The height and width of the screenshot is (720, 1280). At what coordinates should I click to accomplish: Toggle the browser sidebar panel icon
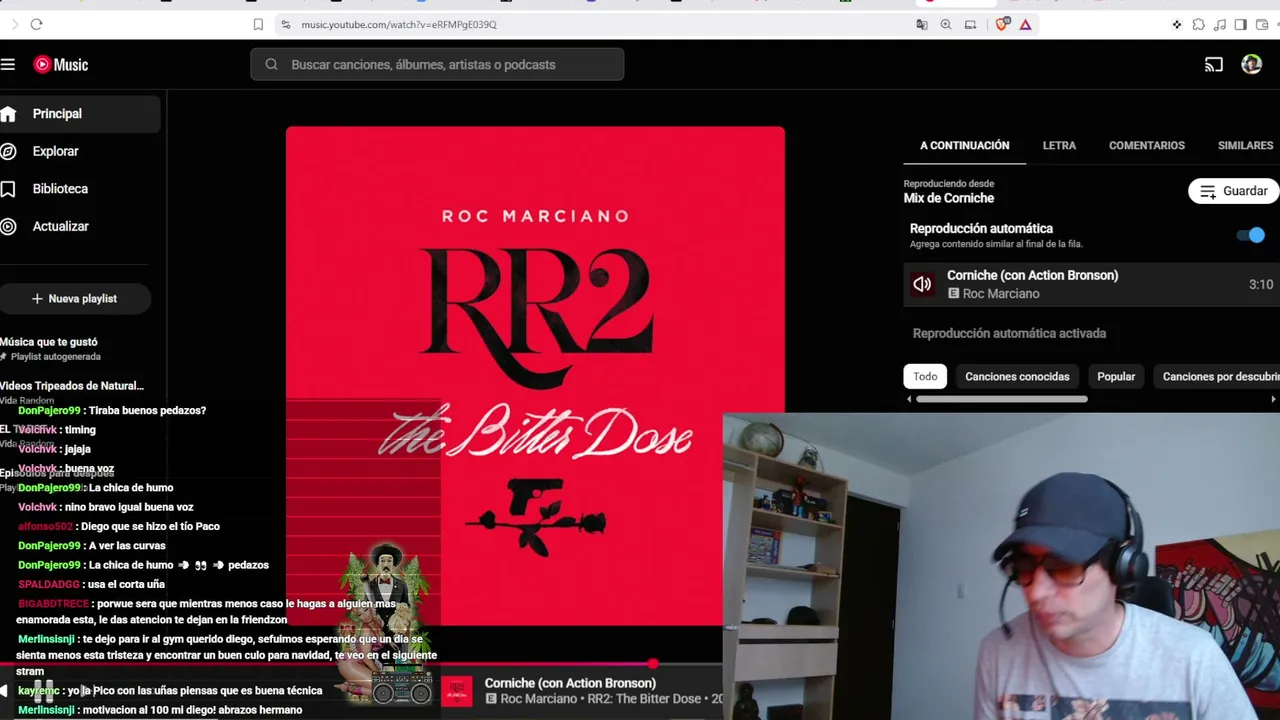1240,24
